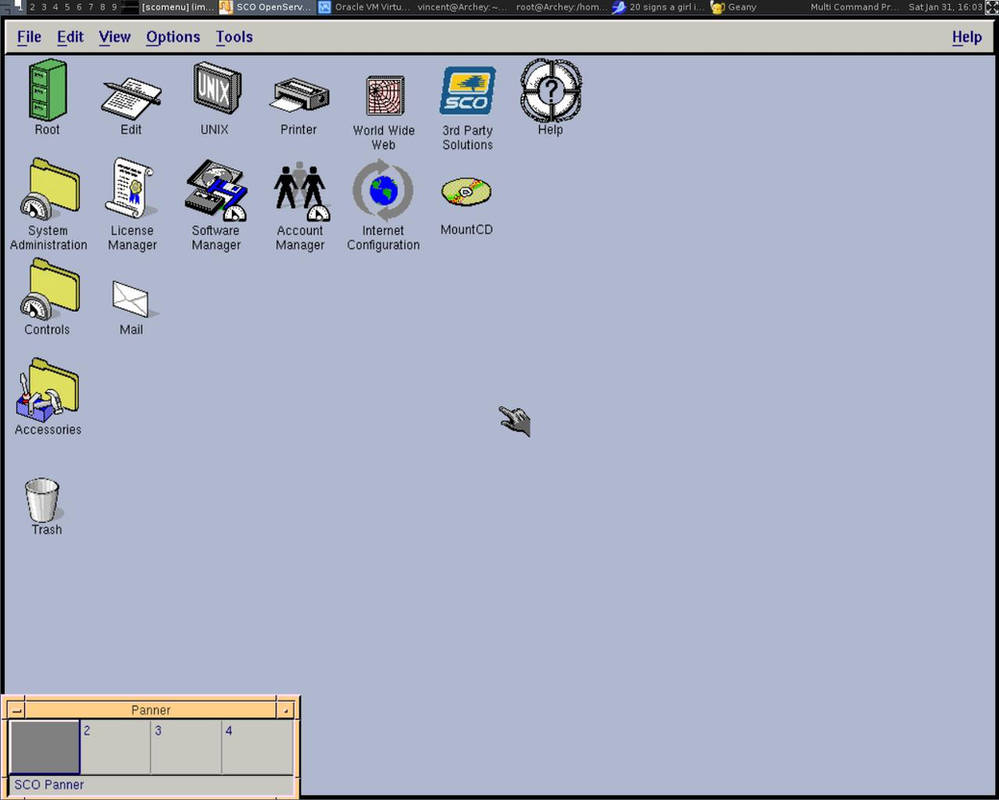This screenshot has width=999, height=800.
Task: Click the SCO Panner status label
Action: (49, 785)
